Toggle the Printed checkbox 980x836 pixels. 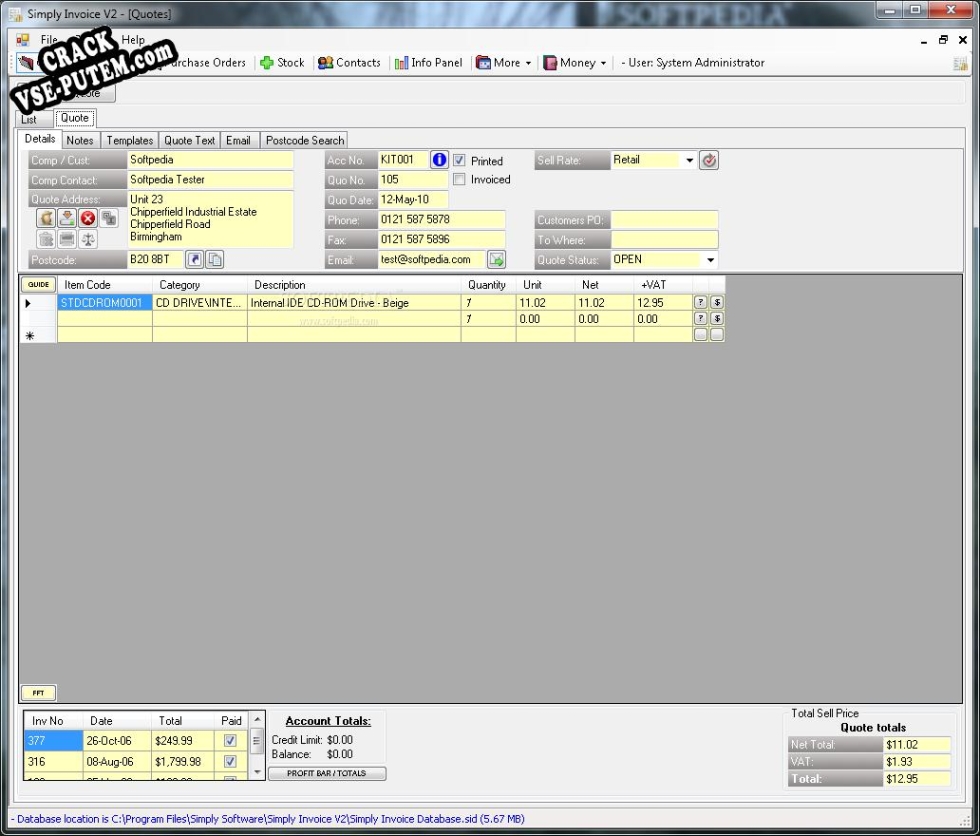(x=460, y=161)
